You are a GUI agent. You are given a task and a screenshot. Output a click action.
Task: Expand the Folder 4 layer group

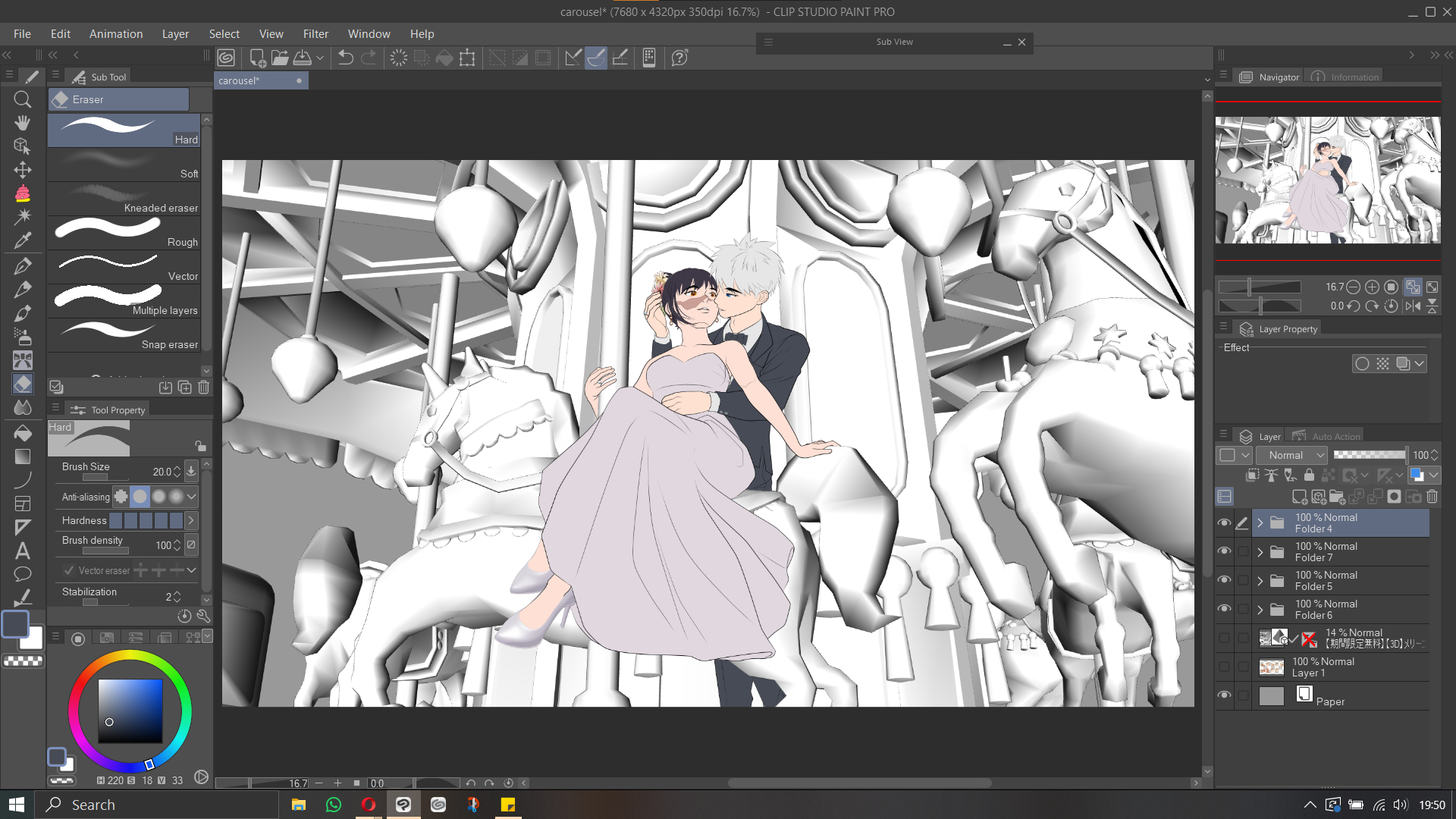click(1260, 523)
